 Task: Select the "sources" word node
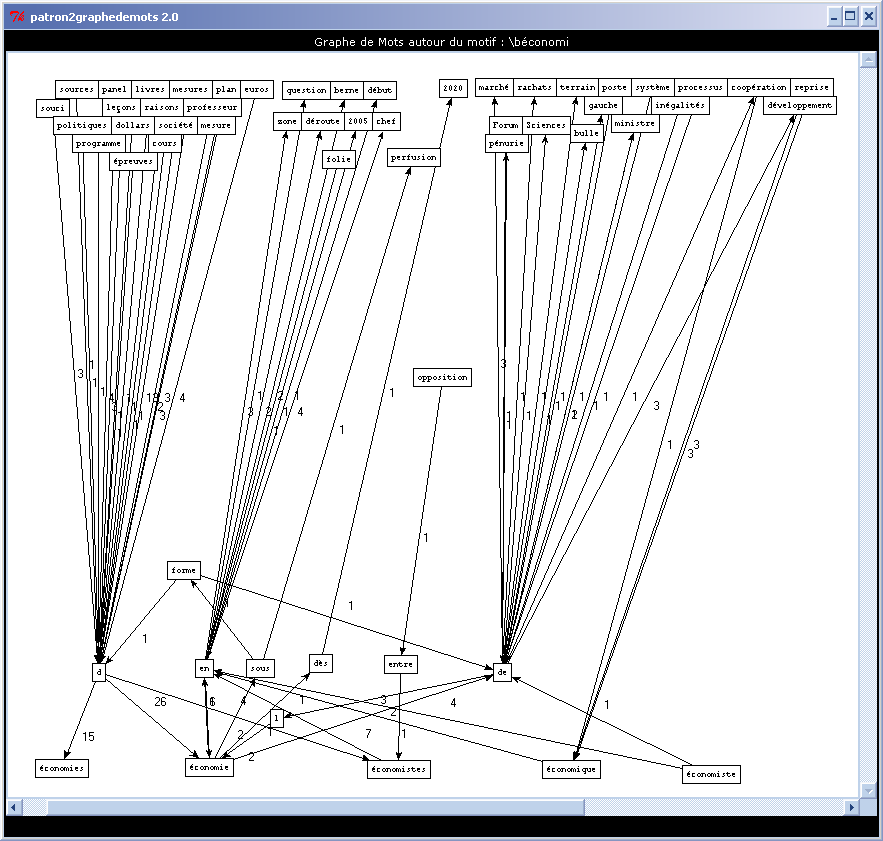77,89
